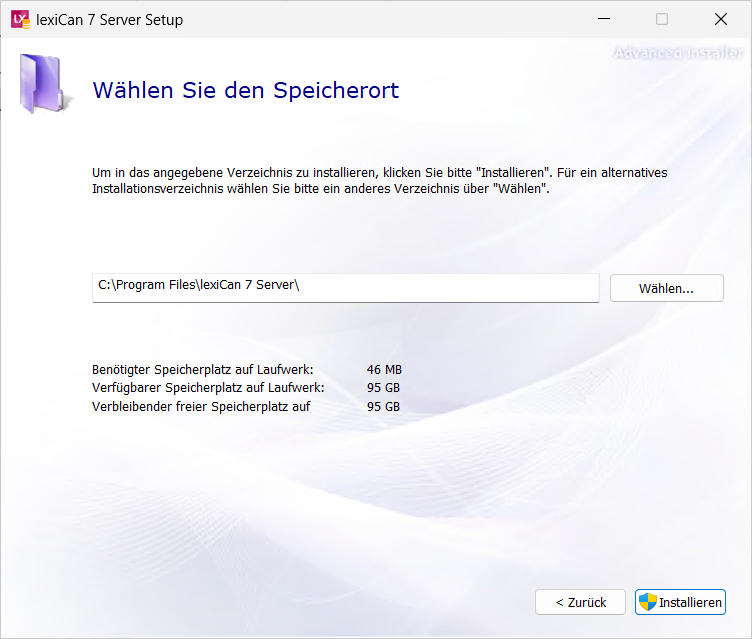Screen dimensions: 752x639
Task: Close the lexiCan 7 Server Setup window
Action: (x=720, y=19)
